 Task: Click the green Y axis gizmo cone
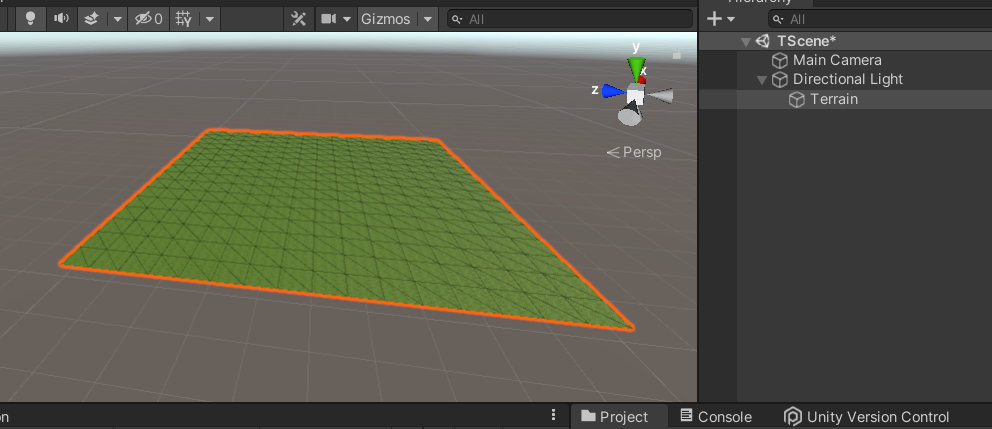point(636,68)
